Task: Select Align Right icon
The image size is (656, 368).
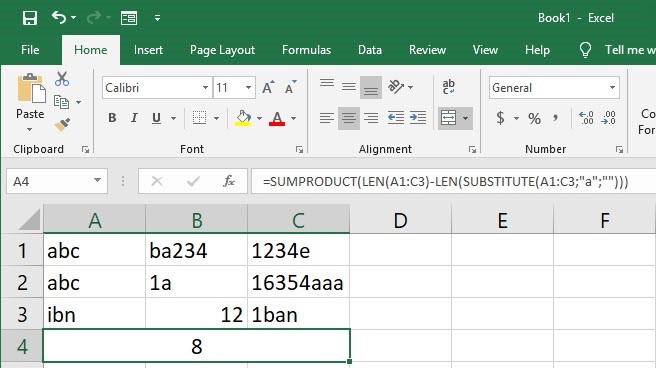Action: pos(371,118)
